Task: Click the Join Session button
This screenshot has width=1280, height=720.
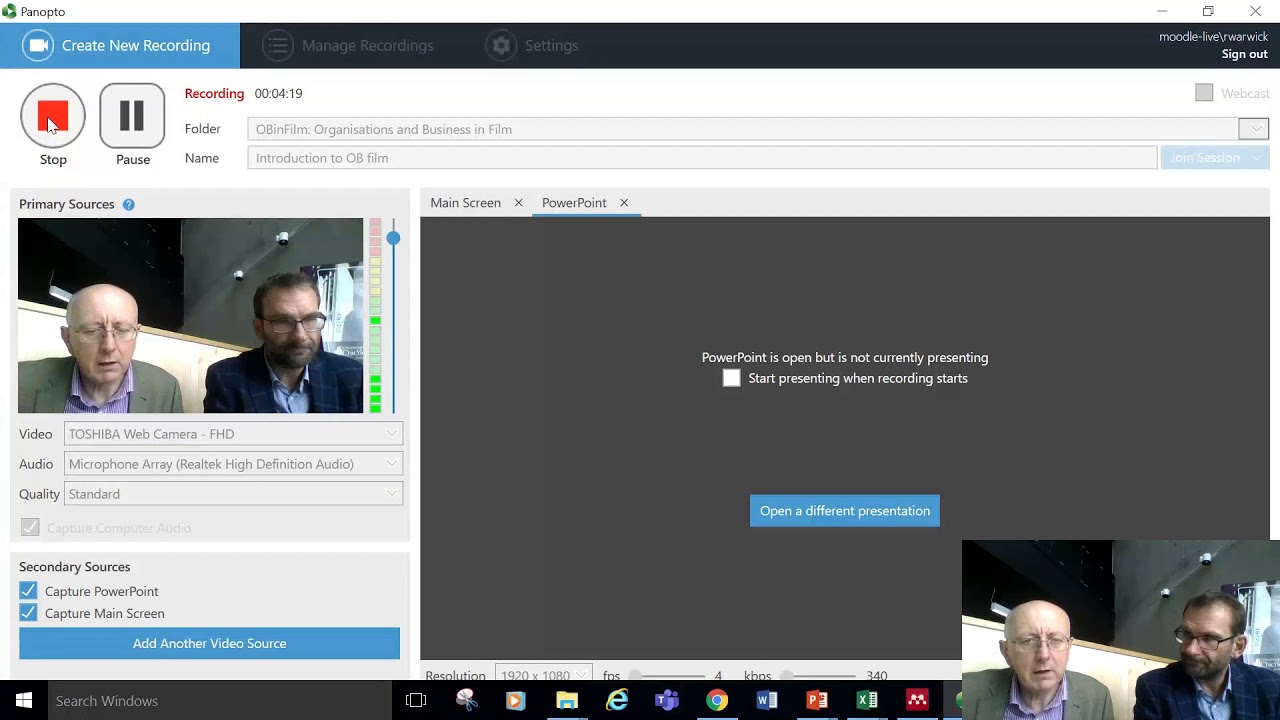Action: pyautogui.click(x=1214, y=158)
